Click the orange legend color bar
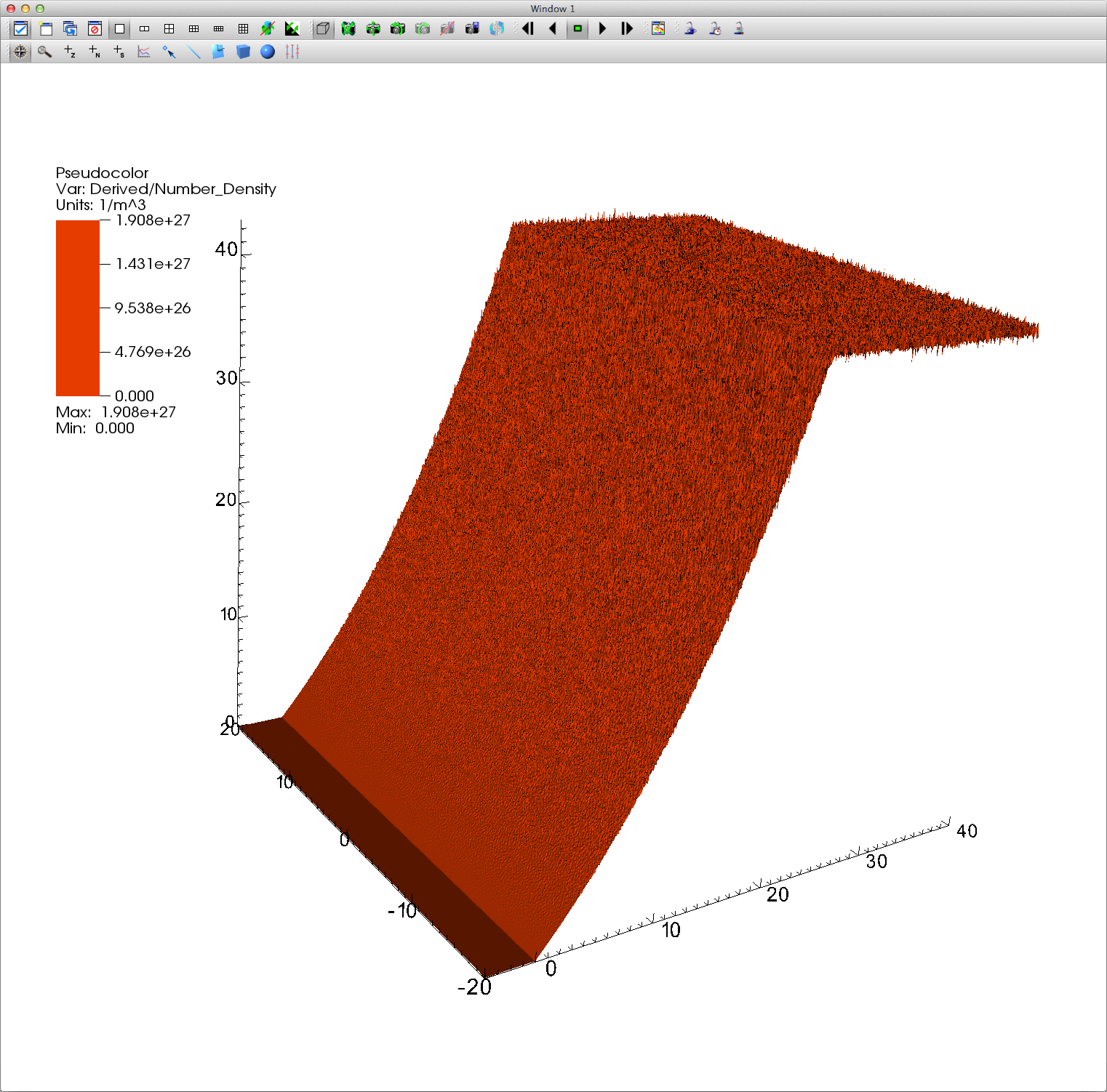 click(78, 308)
